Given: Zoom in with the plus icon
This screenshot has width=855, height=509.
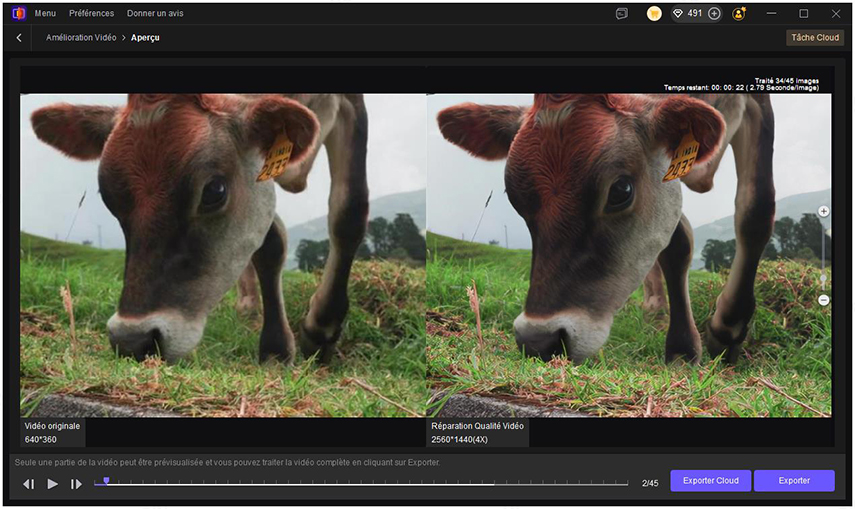Looking at the screenshot, I should tap(823, 211).
